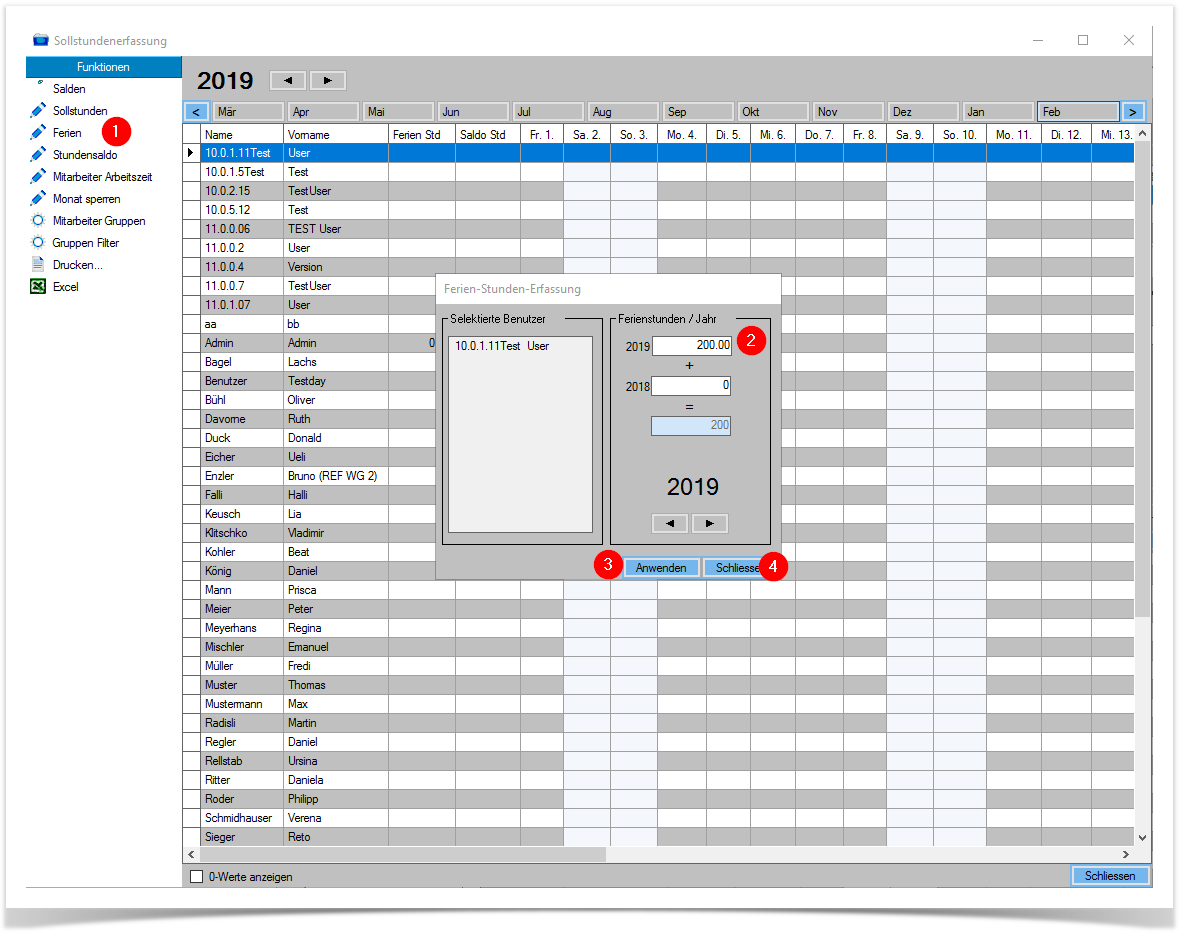Viewport: 1187px width, 937px height.
Task: Click the pencil icon next to Stundensaldo
Action: (x=38, y=154)
